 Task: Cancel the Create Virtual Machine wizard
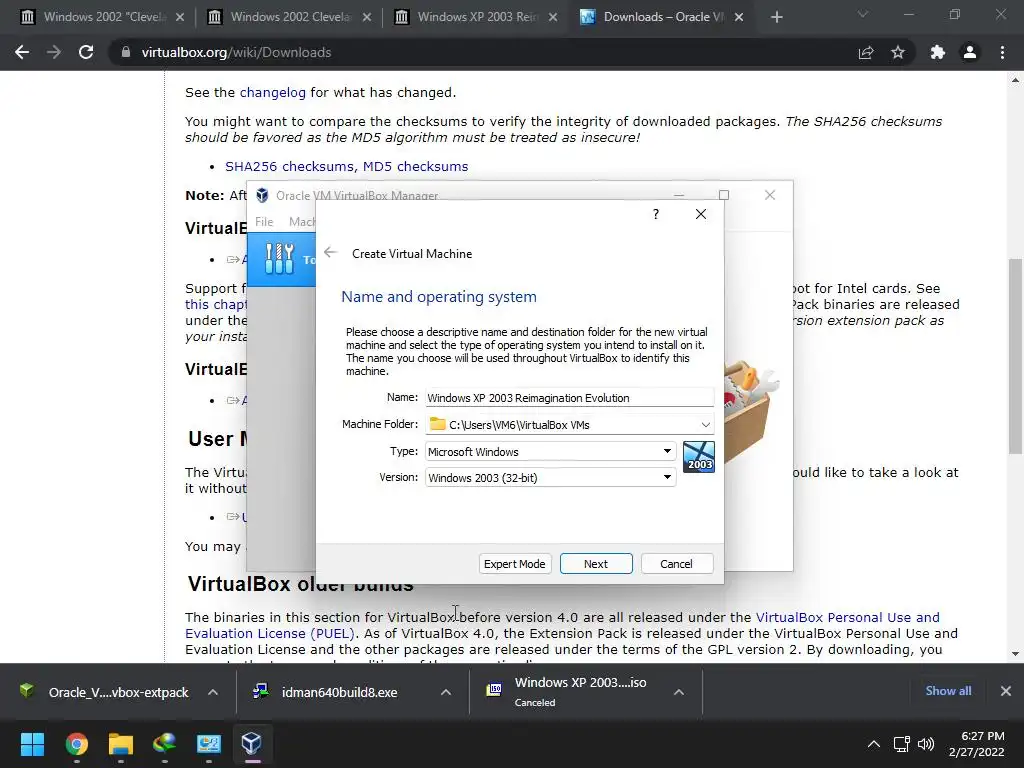(676, 564)
